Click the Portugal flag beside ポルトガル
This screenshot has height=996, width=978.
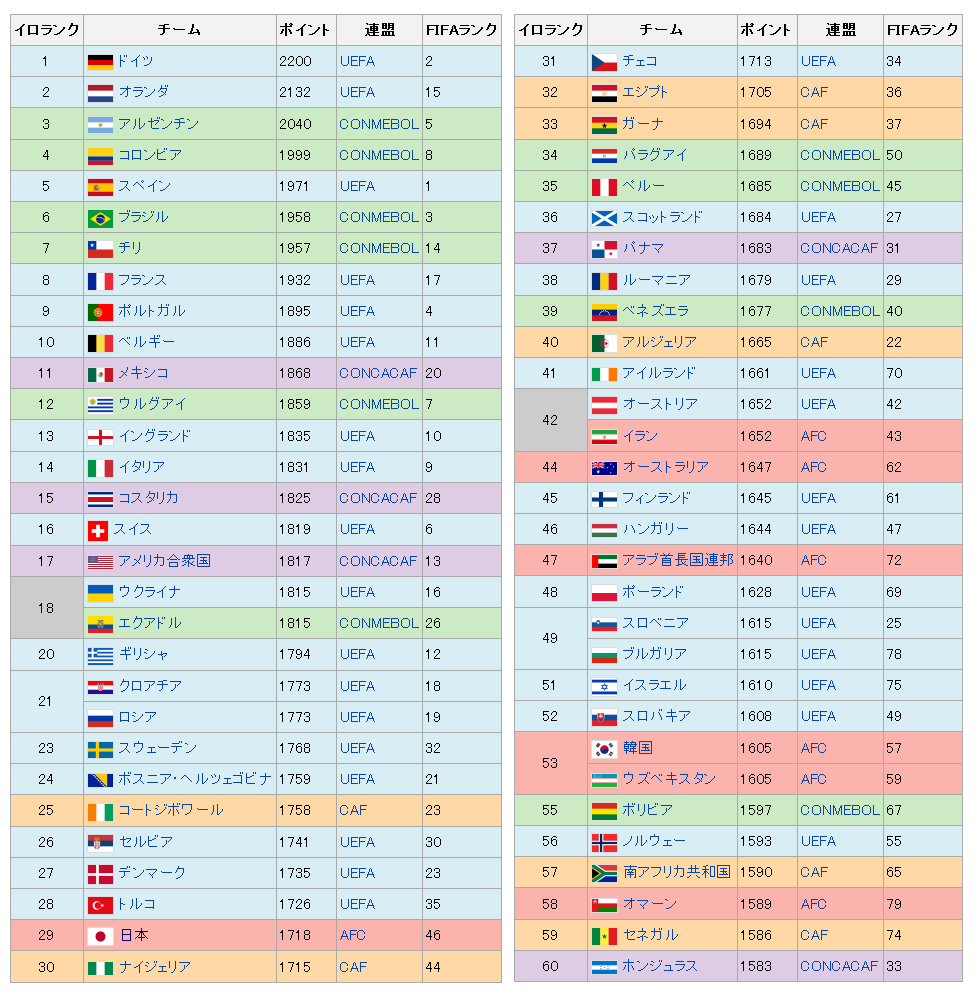tap(100, 312)
